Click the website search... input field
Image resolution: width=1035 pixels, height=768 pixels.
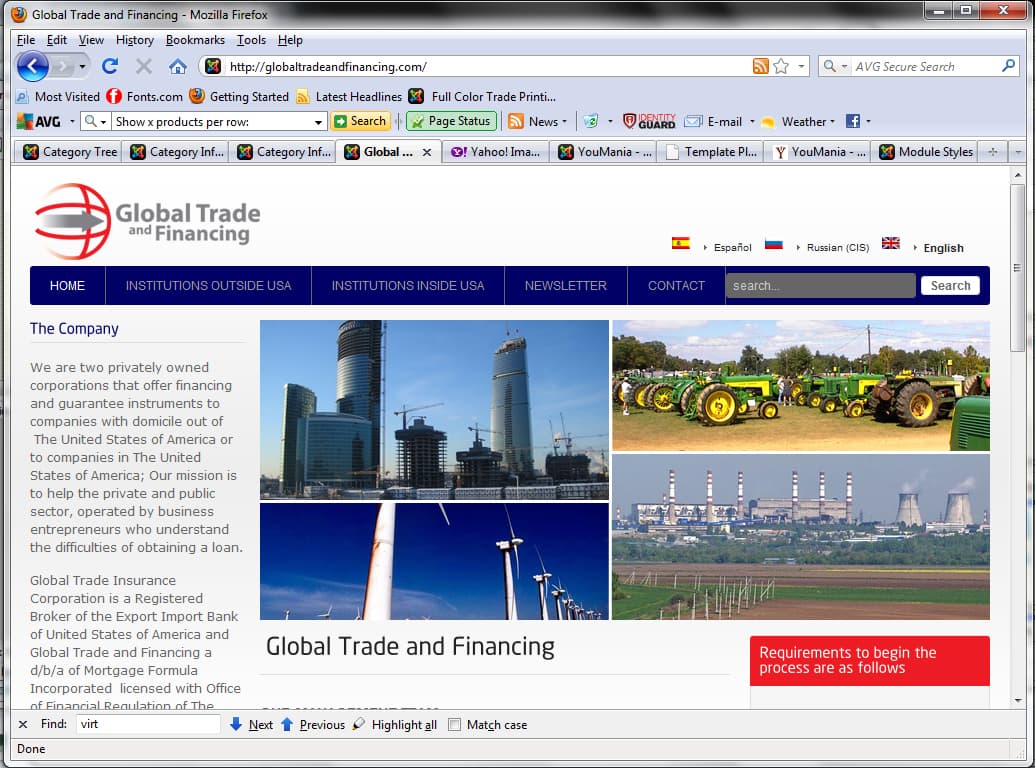tap(820, 286)
